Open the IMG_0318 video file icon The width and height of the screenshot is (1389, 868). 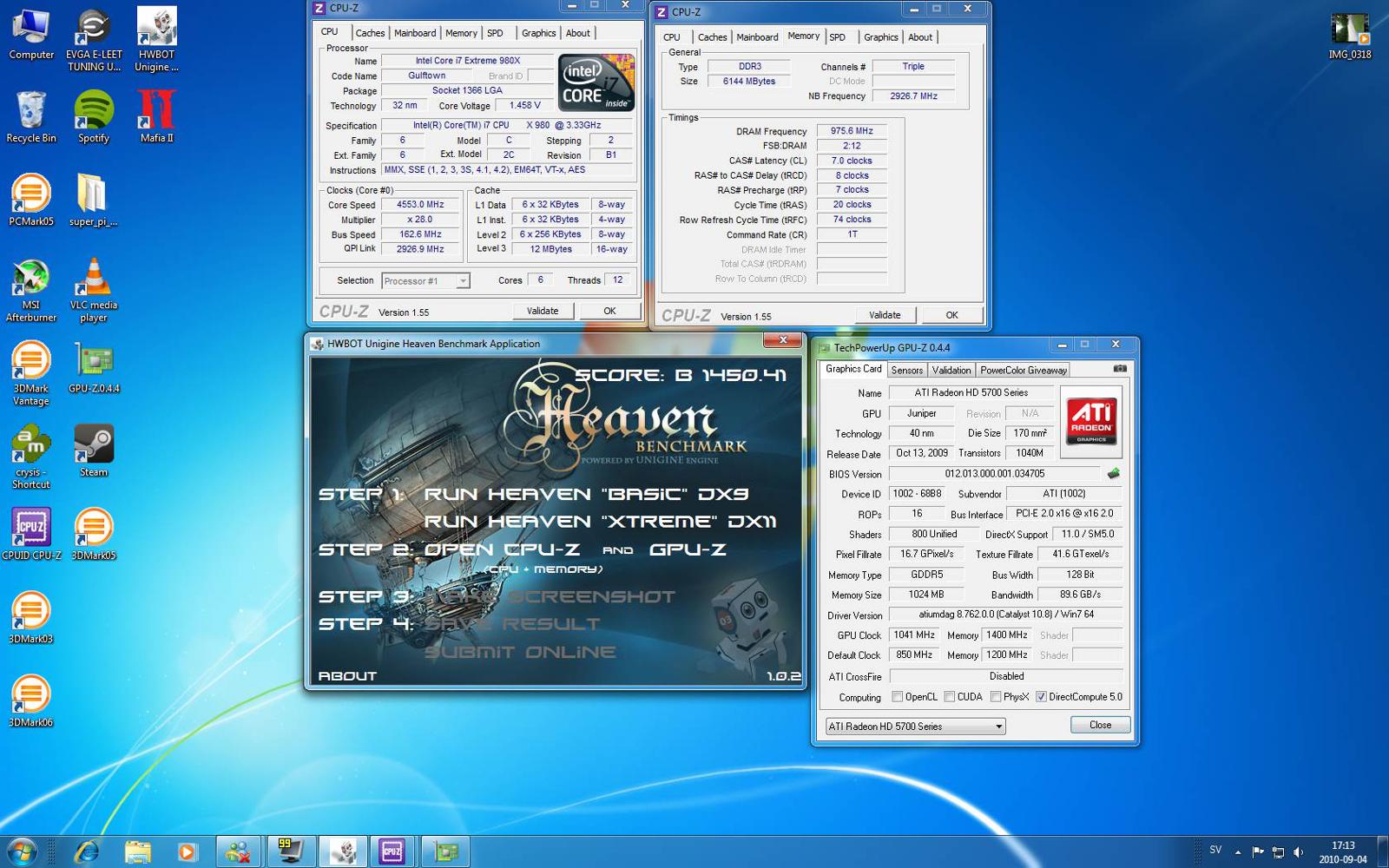[1350, 36]
